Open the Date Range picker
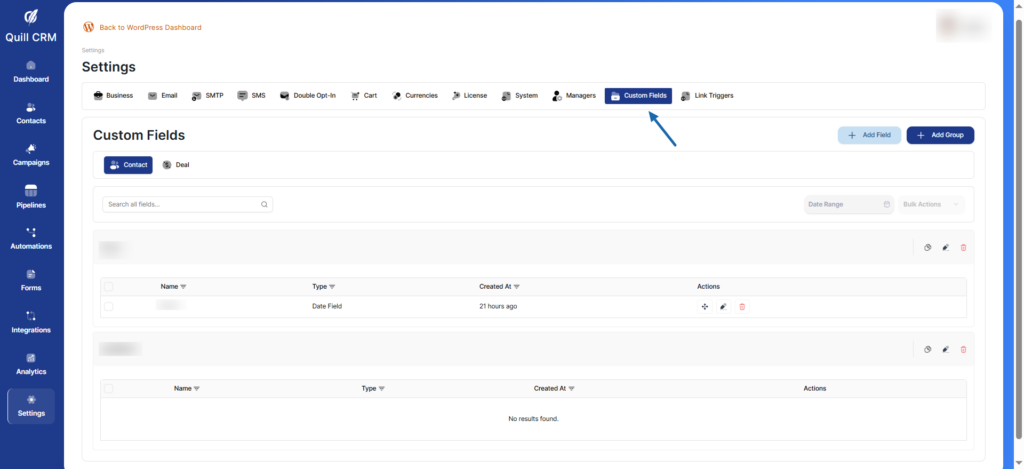 coord(848,204)
